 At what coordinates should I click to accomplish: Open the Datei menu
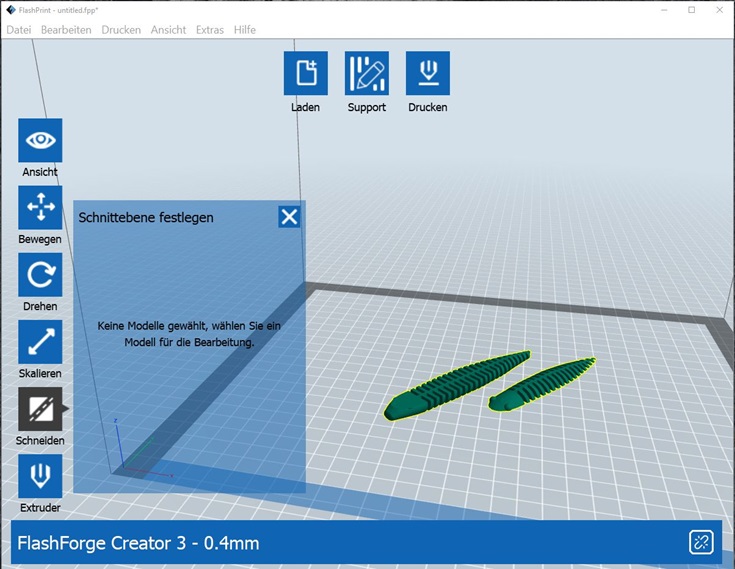[19, 30]
